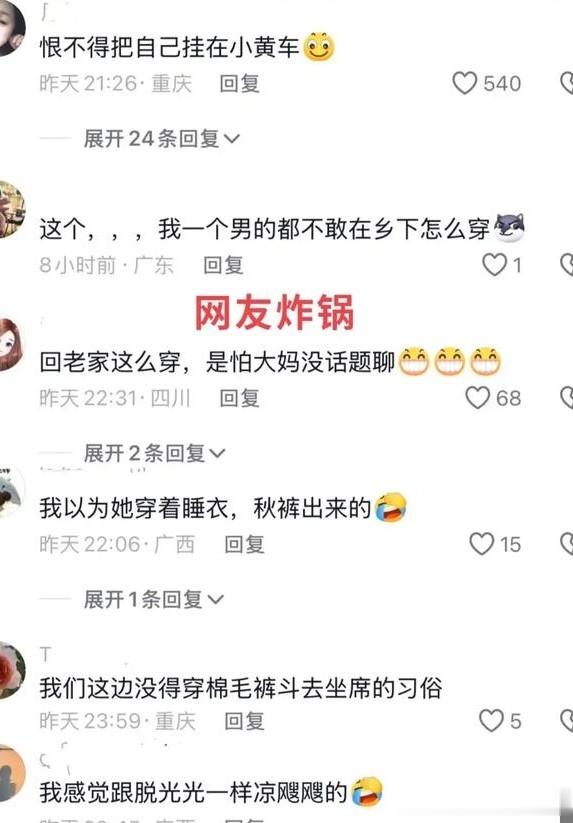Open the rose avatar profile

click(8, 670)
